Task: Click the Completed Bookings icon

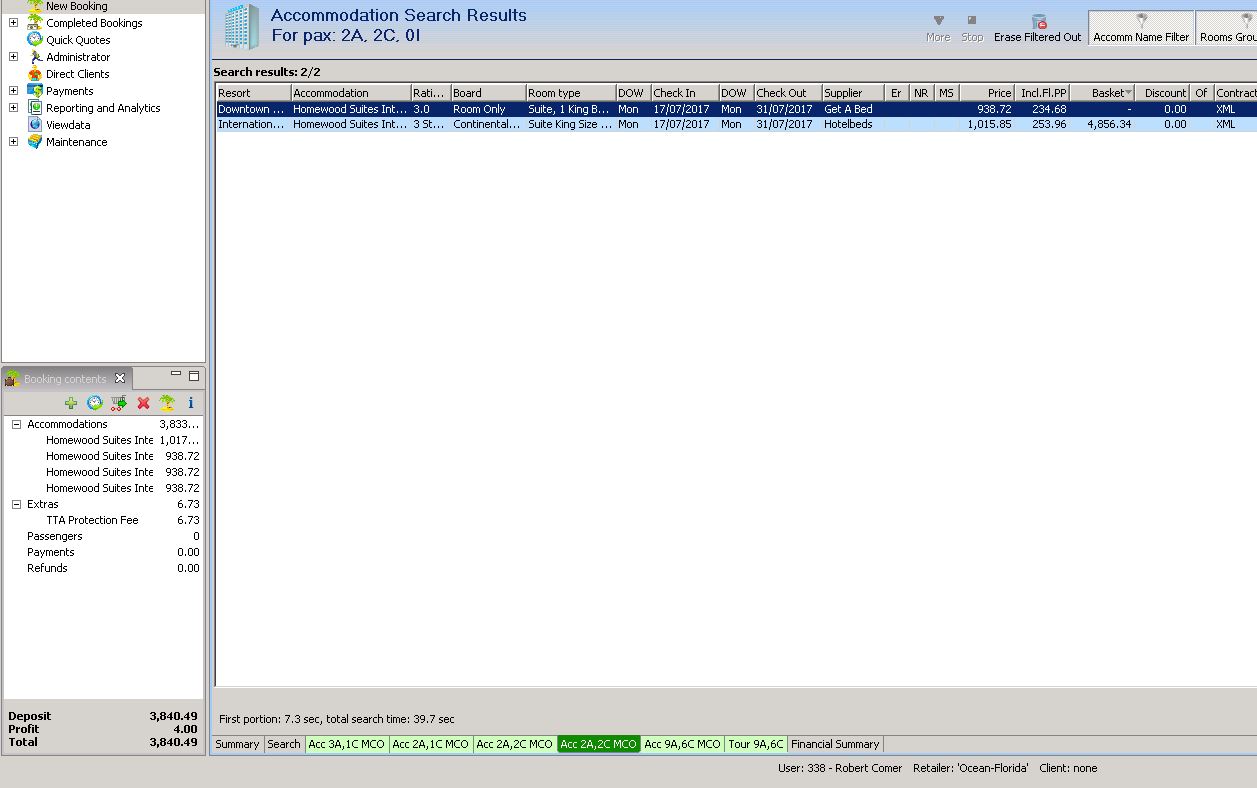Action: tap(35, 22)
